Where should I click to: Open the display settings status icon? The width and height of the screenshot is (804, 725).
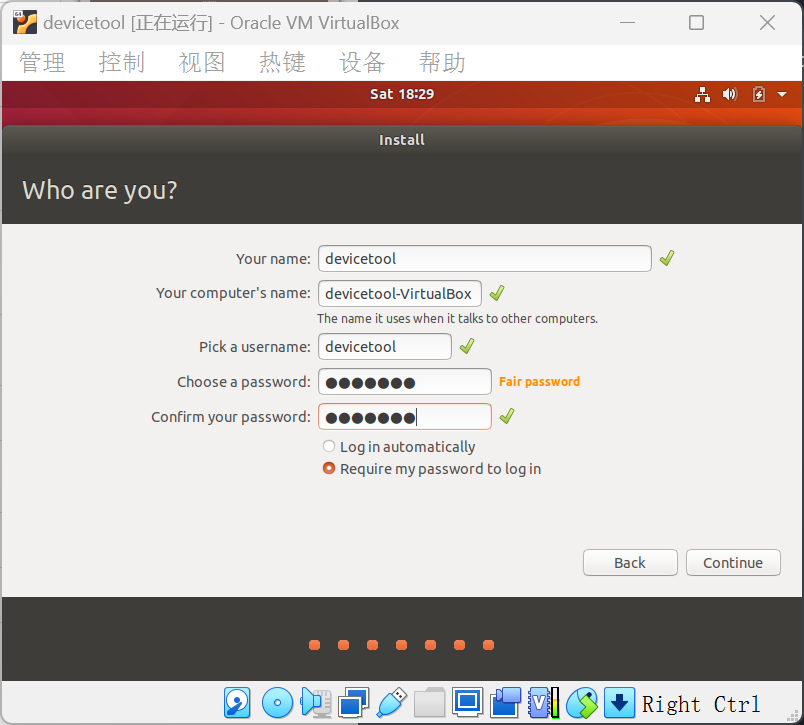pos(467,702)
